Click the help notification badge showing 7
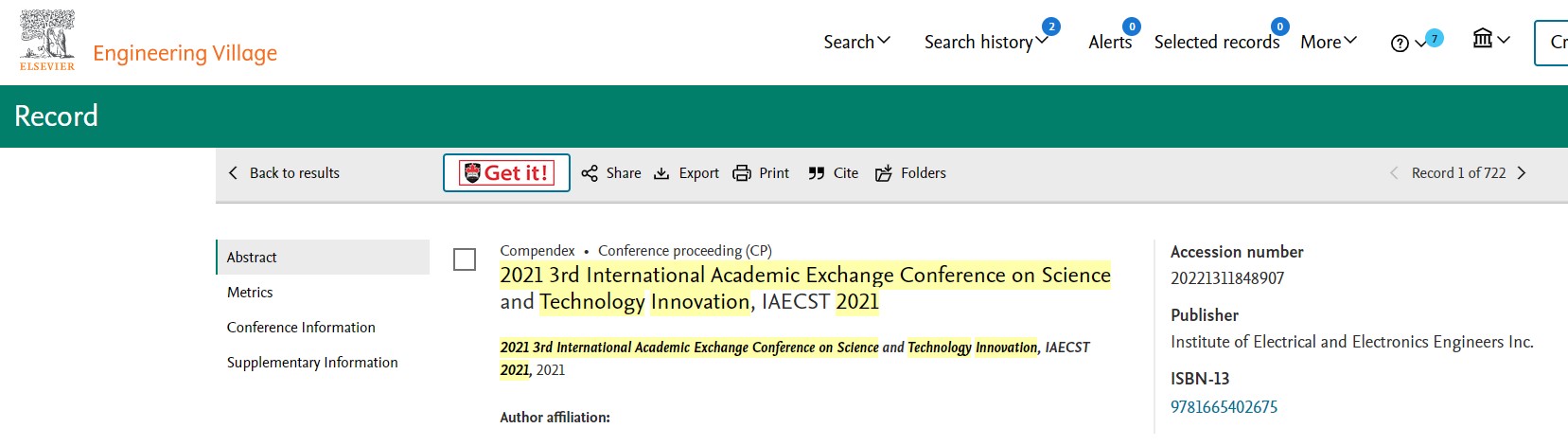1568x446 pixels. pyautogui.click(x=1435, y=38)
